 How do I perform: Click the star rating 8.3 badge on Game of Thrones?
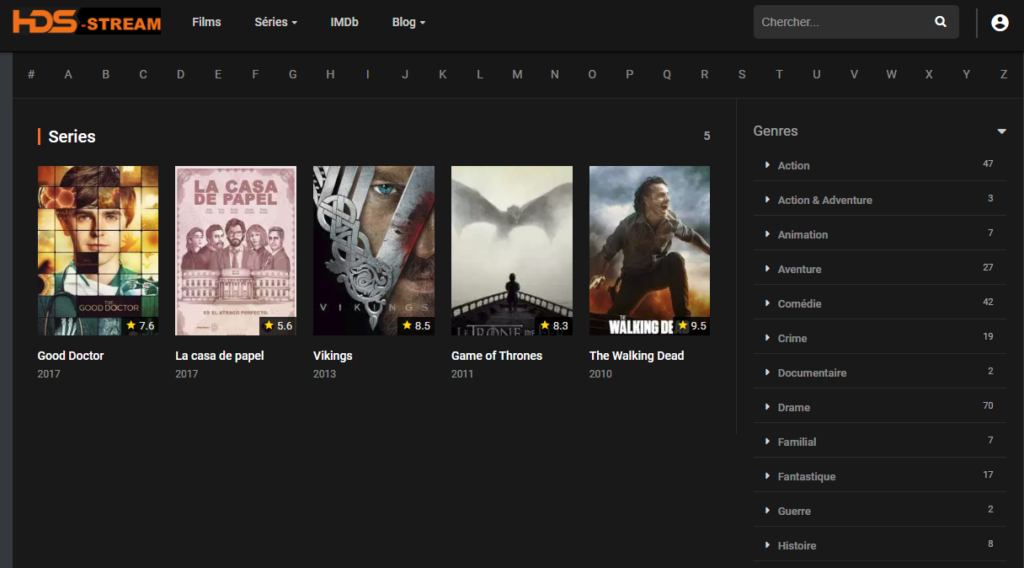click(x=554, y=326)
